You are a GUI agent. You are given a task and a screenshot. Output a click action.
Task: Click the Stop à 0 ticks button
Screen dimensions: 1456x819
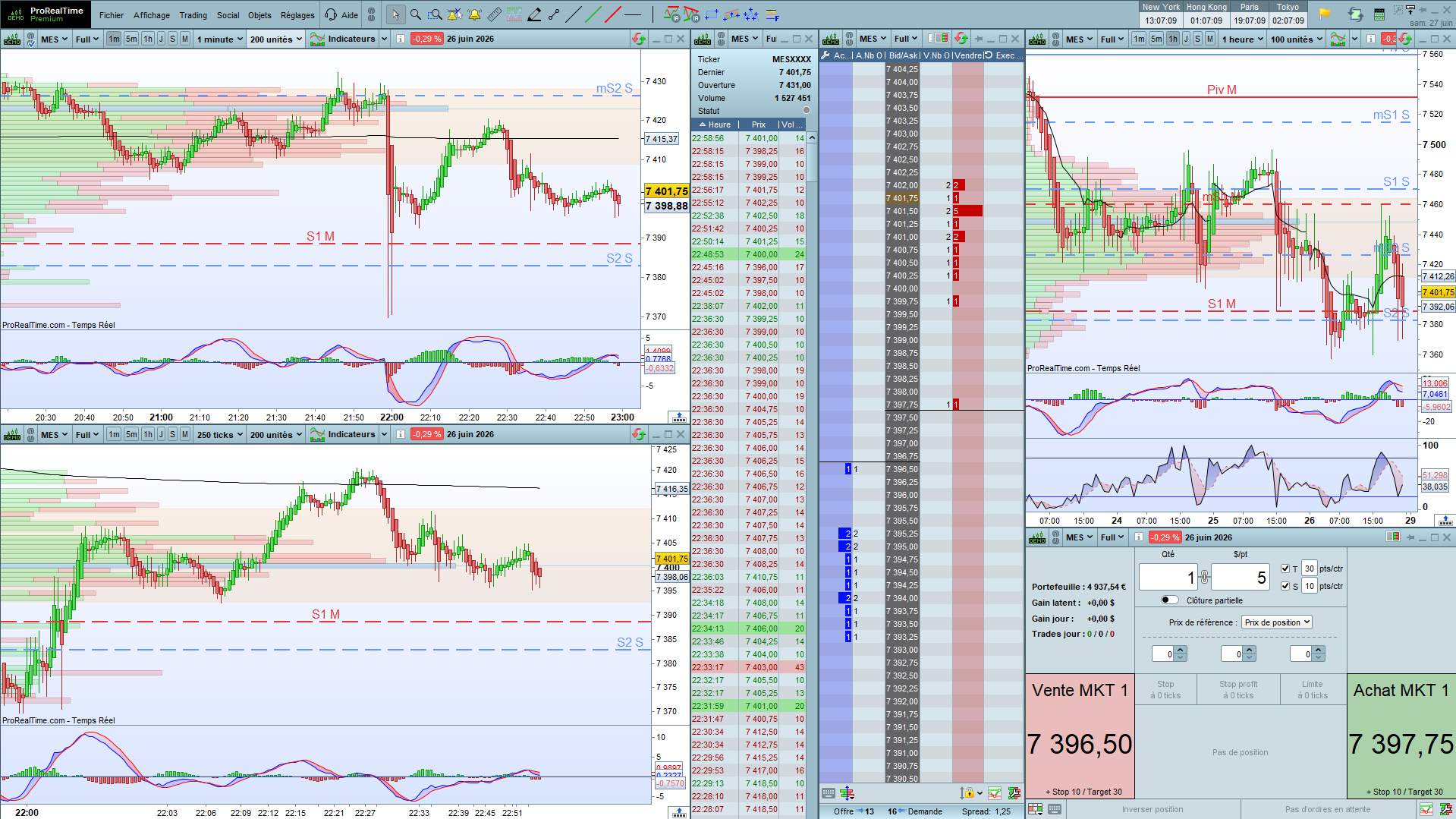tap(1165, 689)
